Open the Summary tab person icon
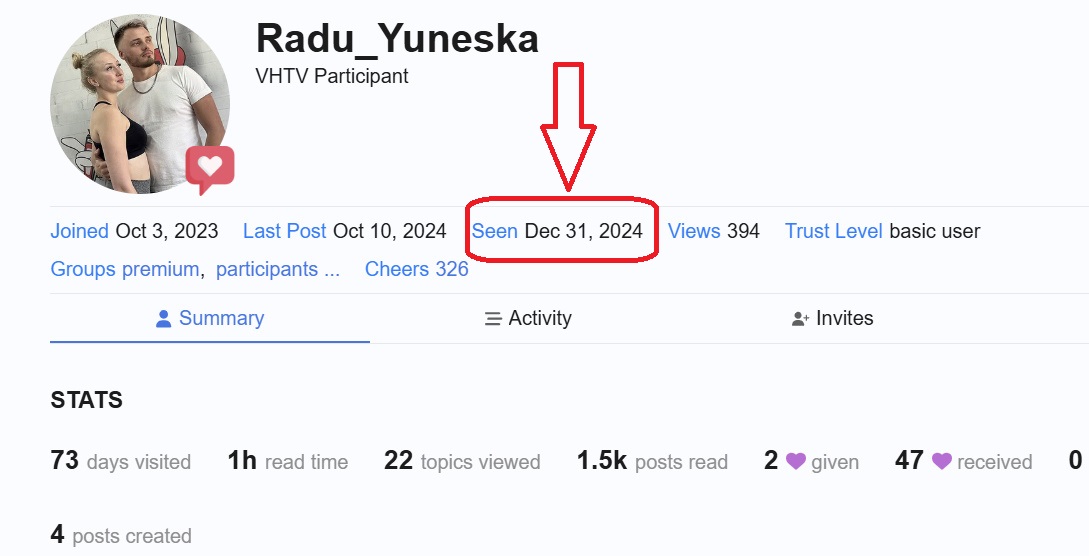Screen dimensions: 1089x556 click(163, 319)
